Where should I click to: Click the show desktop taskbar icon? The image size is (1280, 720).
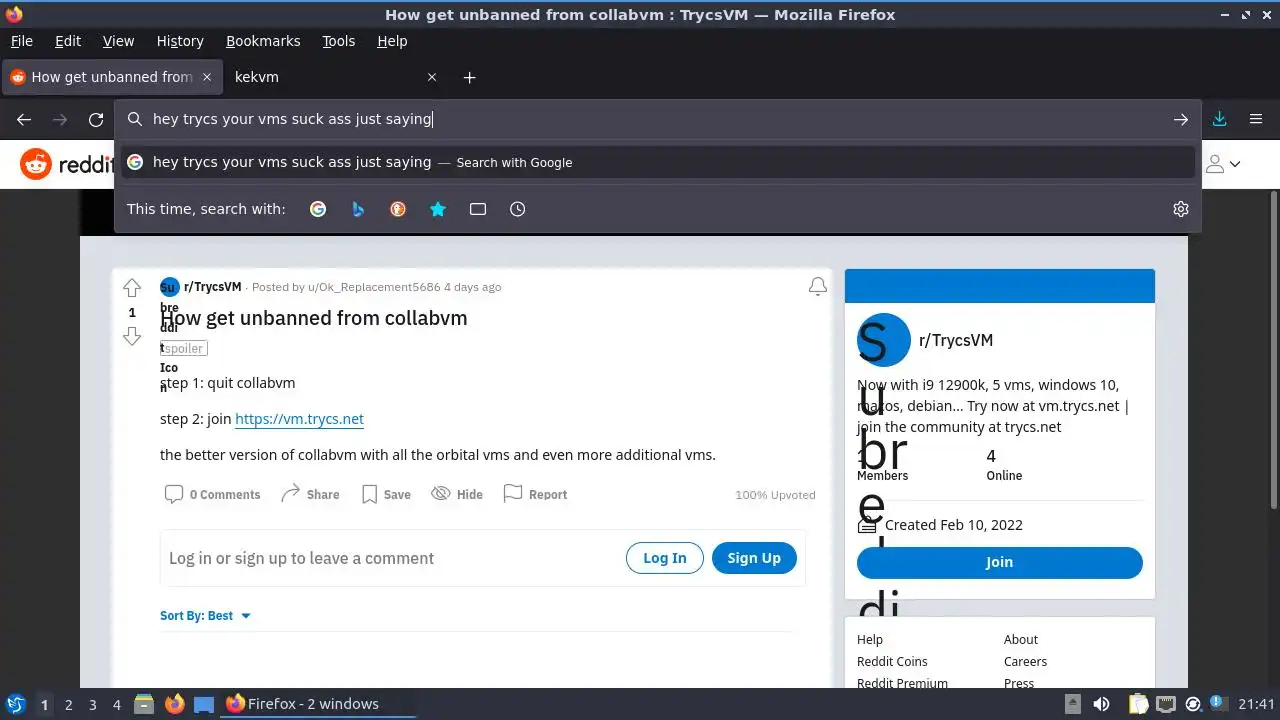coord(204,704)
